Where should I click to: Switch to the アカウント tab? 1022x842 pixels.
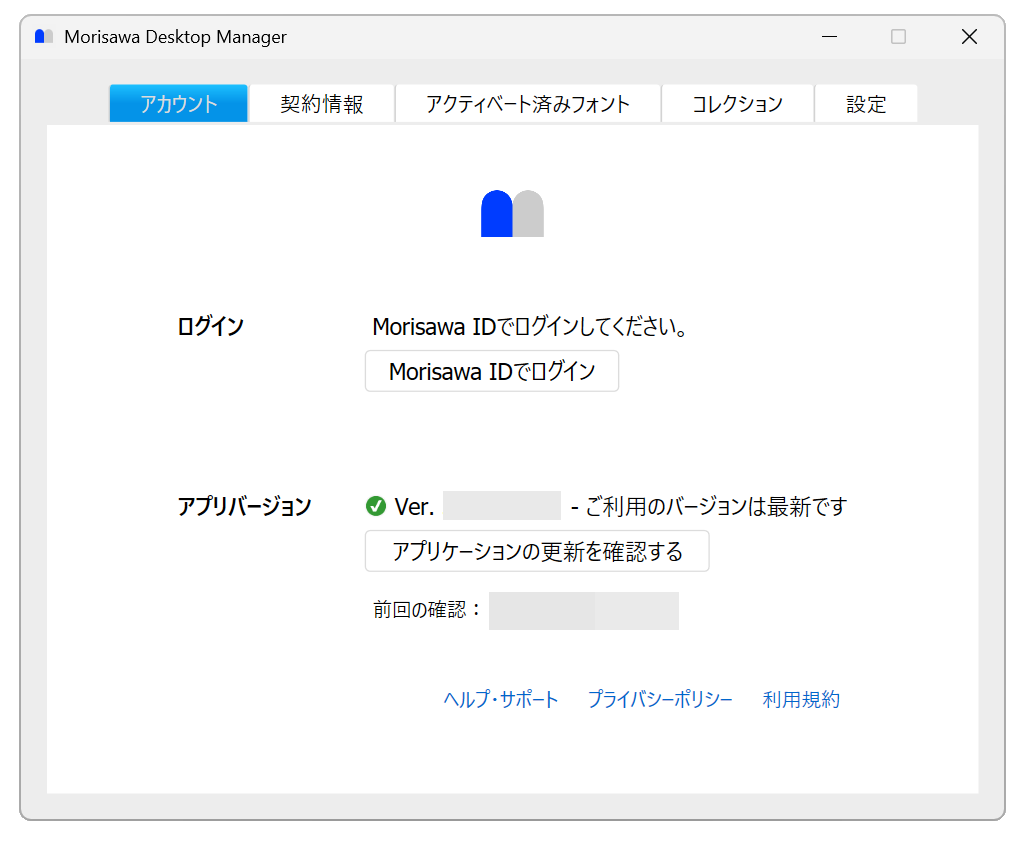pyautogui.click(x=179, y=104)
